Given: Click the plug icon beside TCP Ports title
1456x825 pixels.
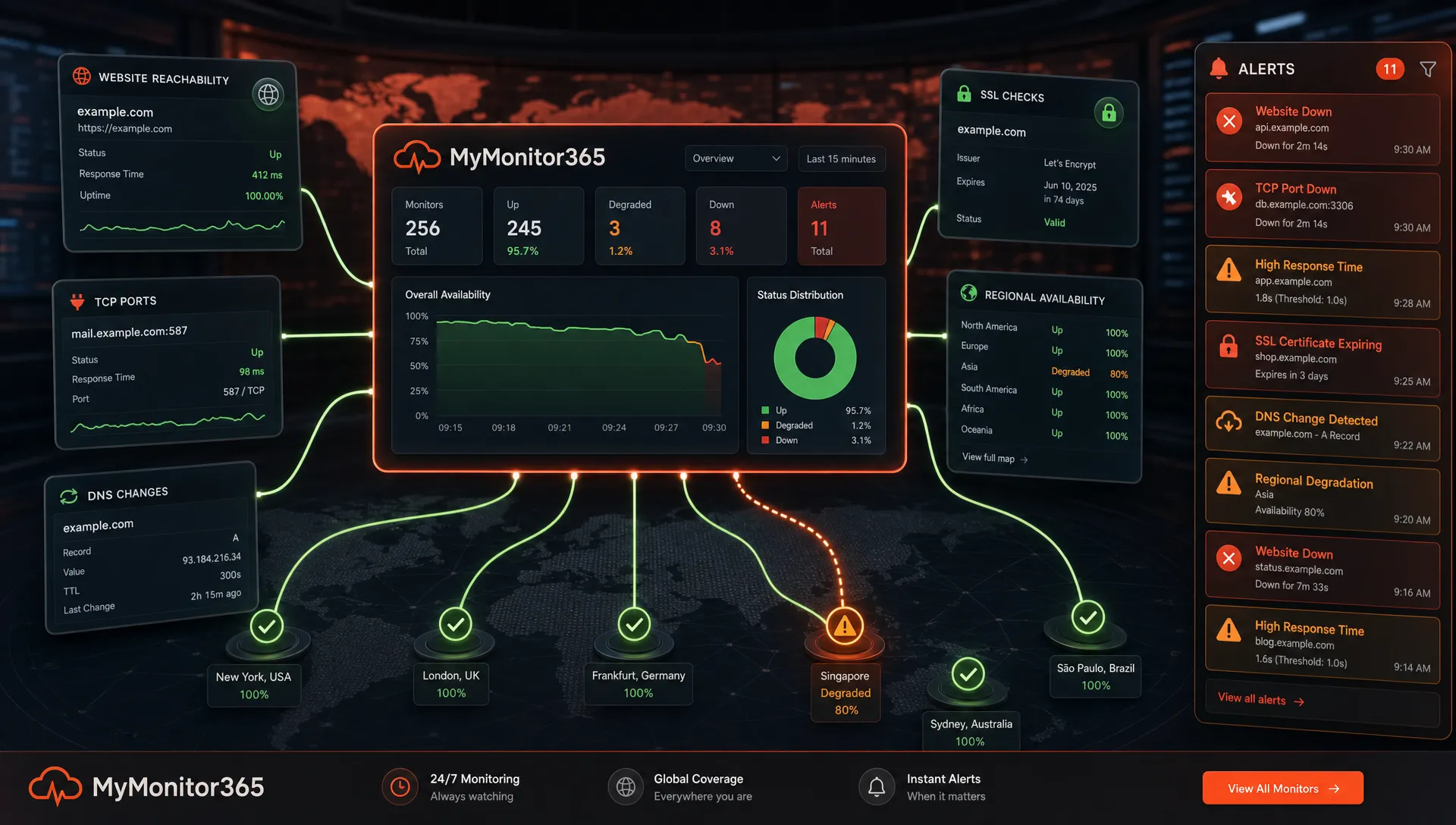Looking at the screenshot, I should (77, 301).
